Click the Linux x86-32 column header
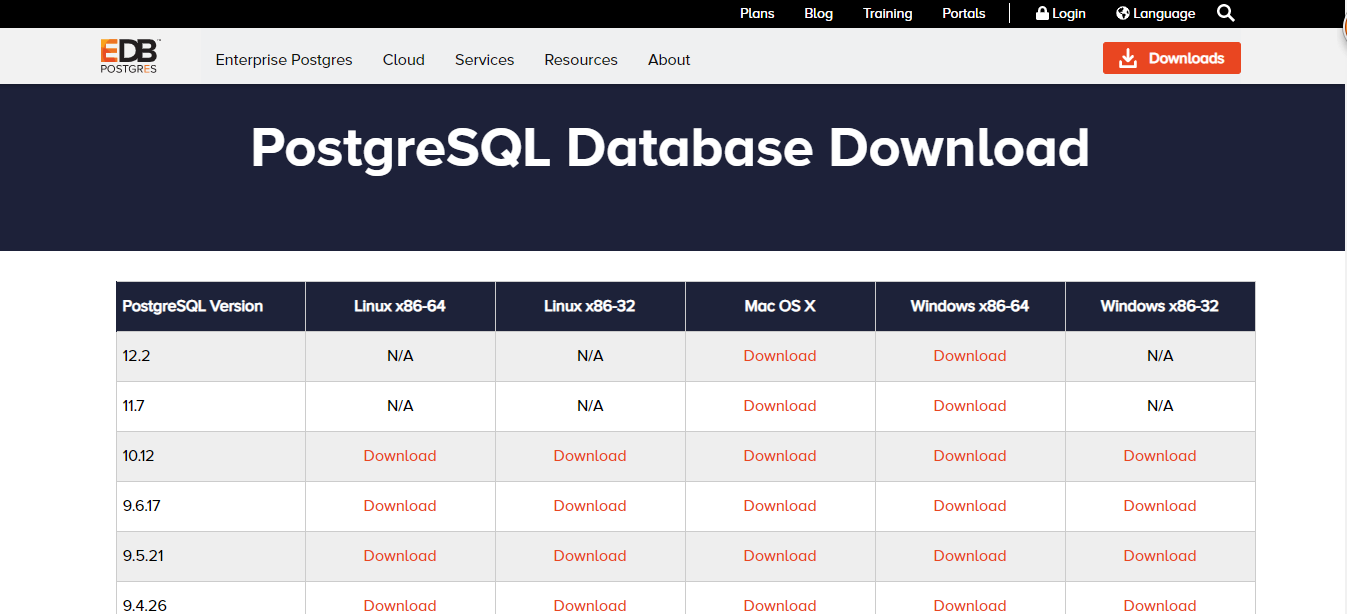 (590, 306)
